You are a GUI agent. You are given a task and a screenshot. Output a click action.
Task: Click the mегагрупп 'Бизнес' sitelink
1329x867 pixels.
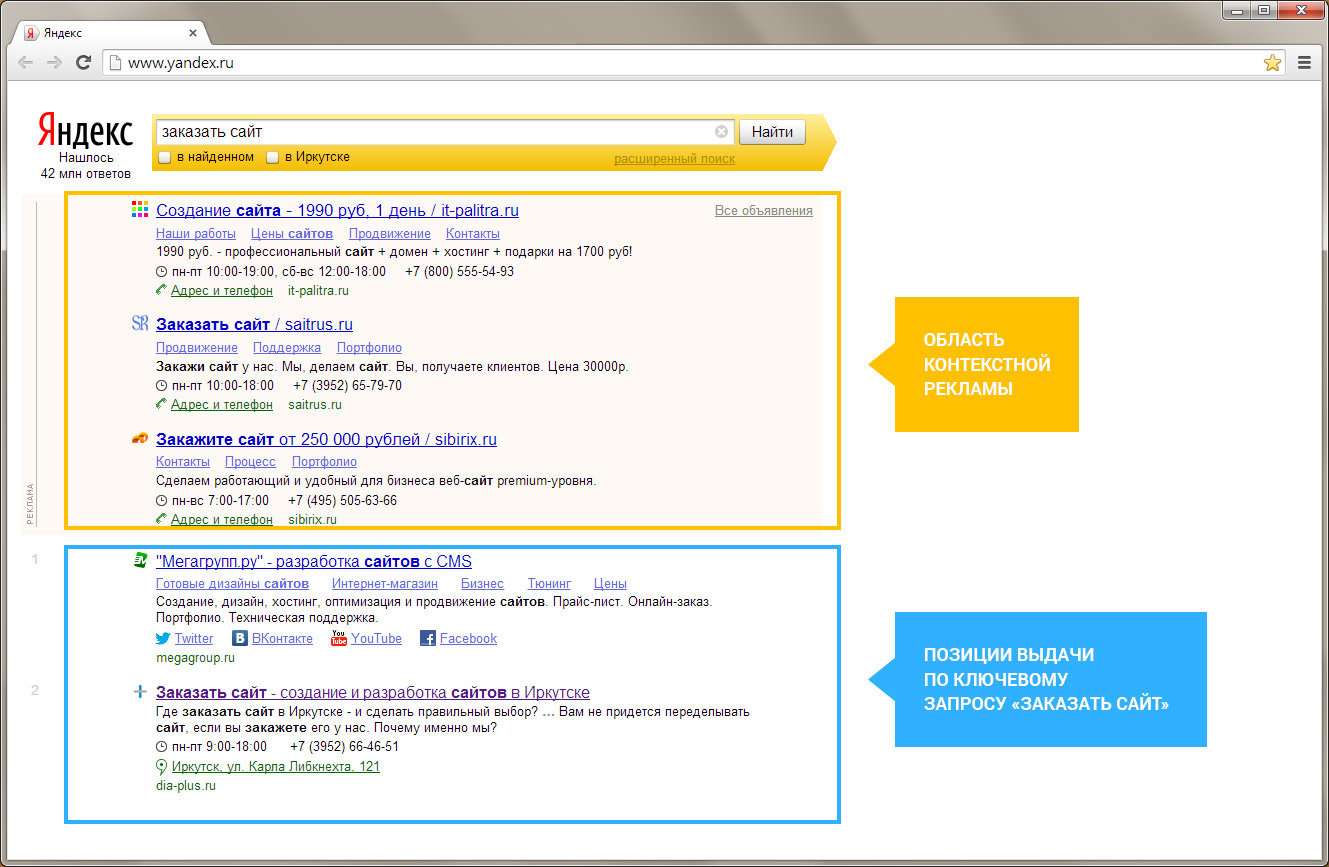tap(482, 584)
